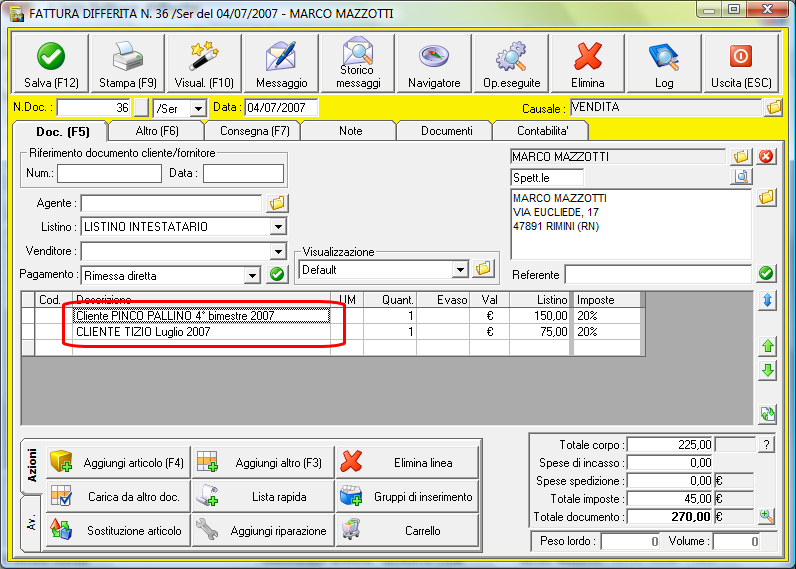Open address folder icon beside address box

click(x=766, y=197)
